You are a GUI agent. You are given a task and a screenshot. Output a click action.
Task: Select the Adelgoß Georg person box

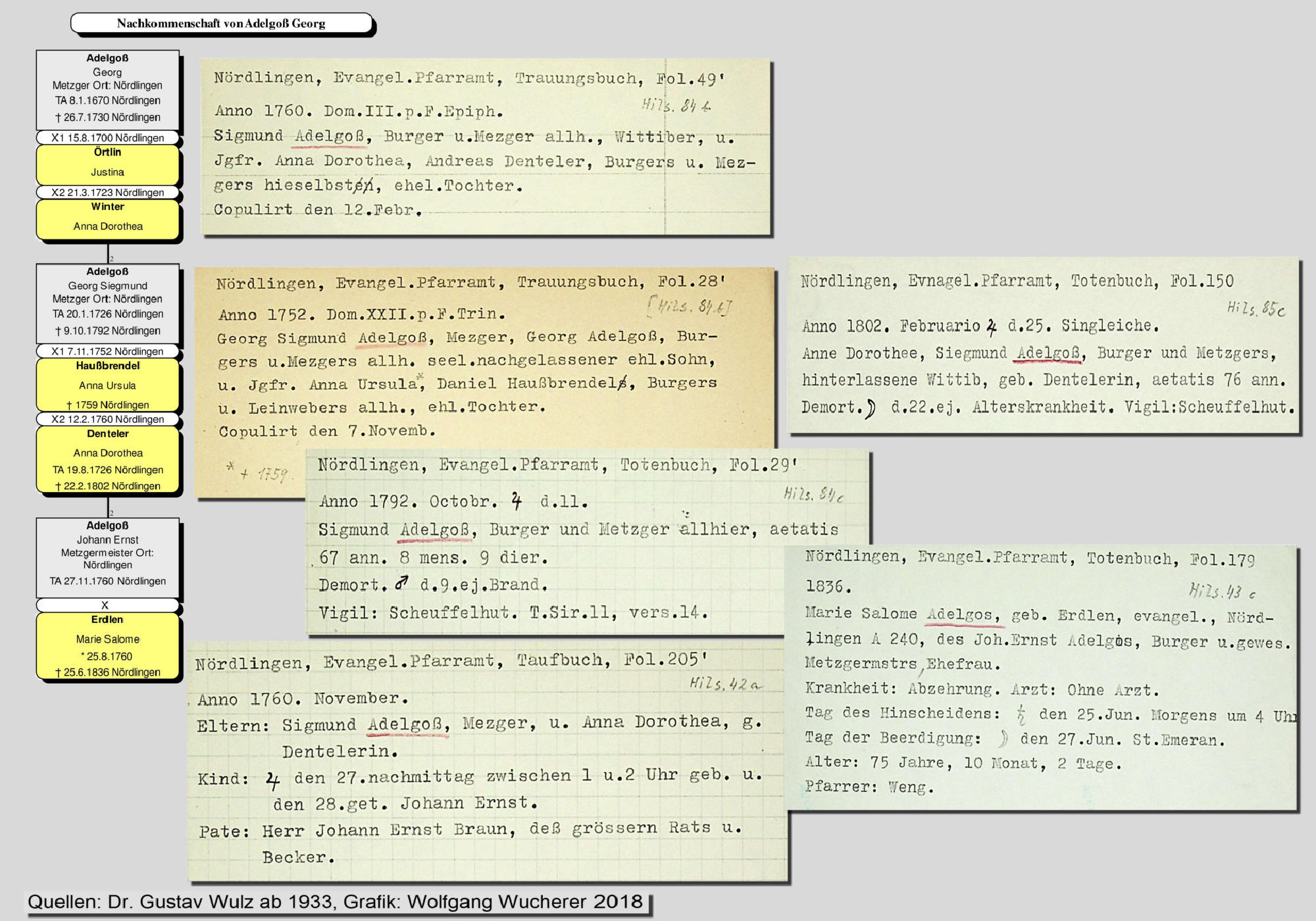coord(107,89)
